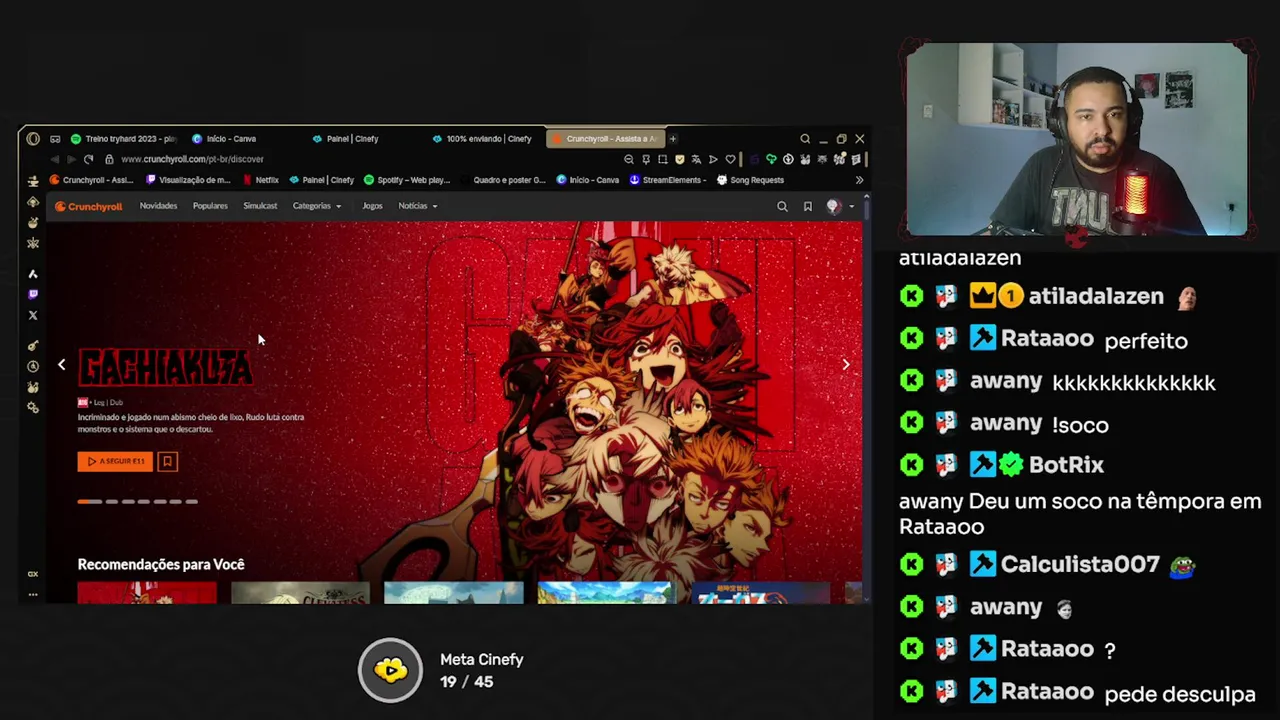Click the heart icon in address bar
Screen dimensions: 1280x720
(730, 159)
